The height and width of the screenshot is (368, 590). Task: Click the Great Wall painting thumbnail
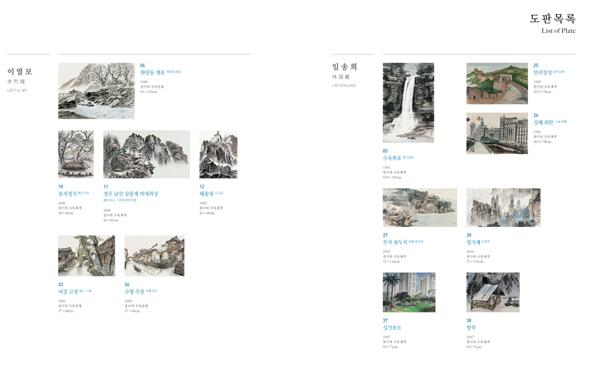click(x=497, y=84)
